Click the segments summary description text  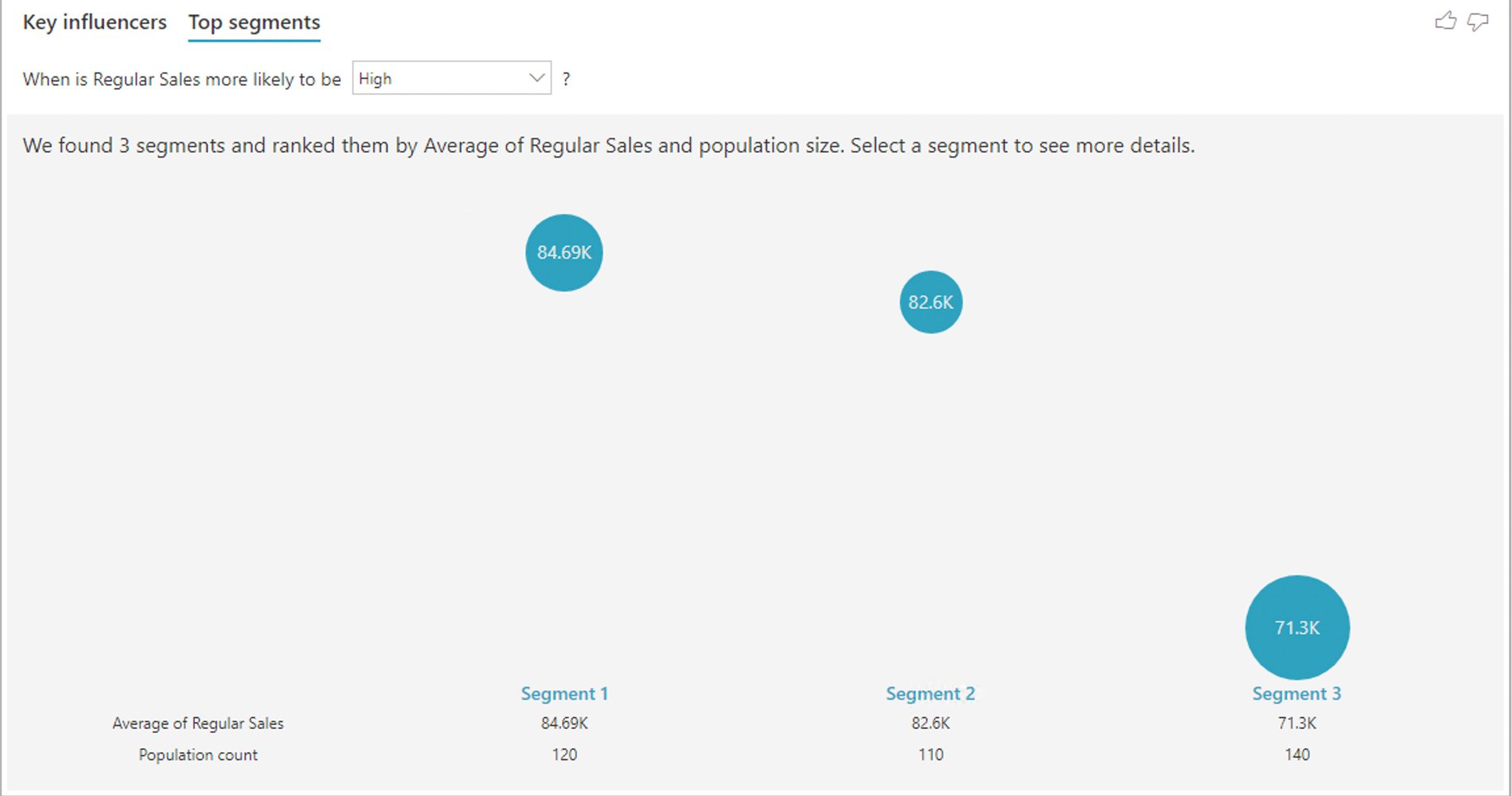coord(608,145)
